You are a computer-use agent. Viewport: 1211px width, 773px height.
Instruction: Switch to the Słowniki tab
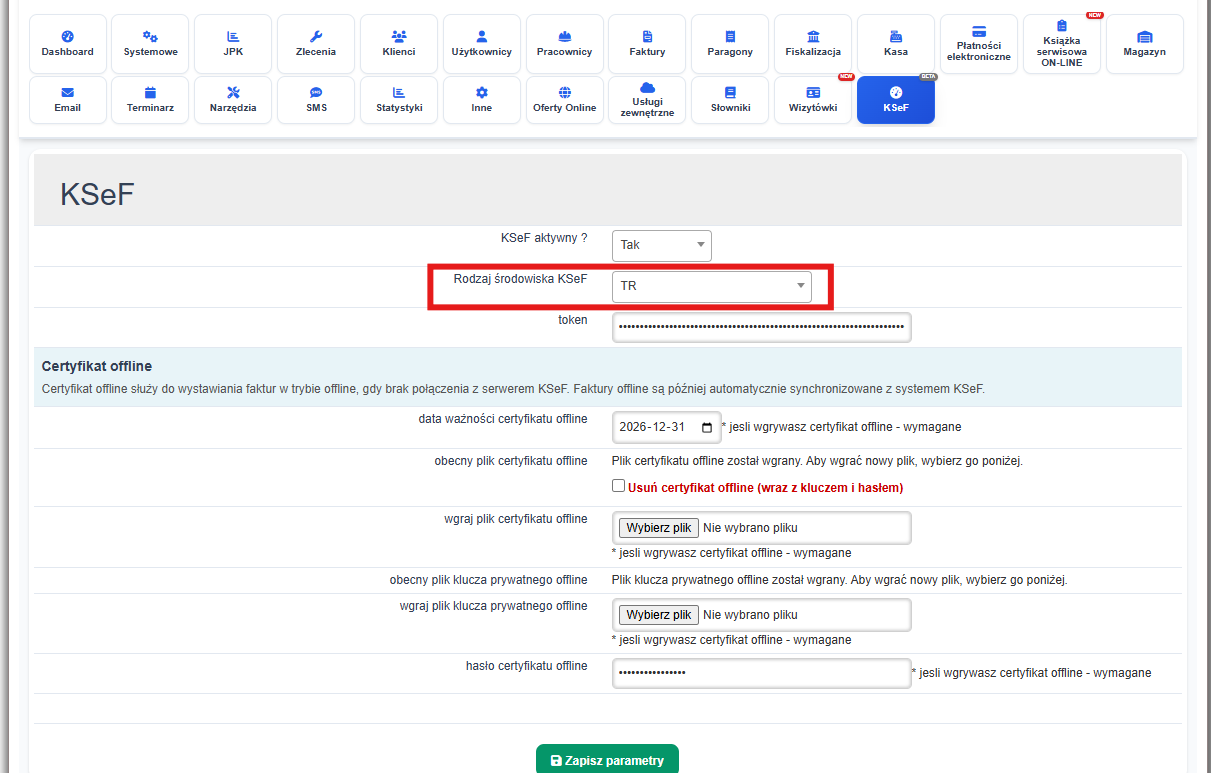pos(730,100)
